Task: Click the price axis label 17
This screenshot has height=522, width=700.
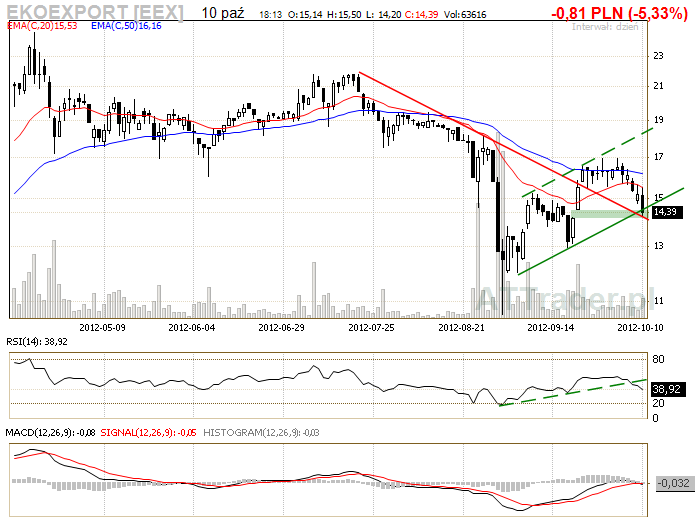Action: 658,157
